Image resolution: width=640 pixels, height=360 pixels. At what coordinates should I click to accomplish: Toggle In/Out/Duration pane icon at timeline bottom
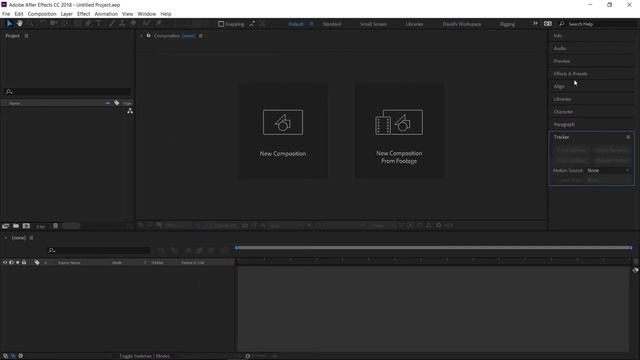click(20, 356)
